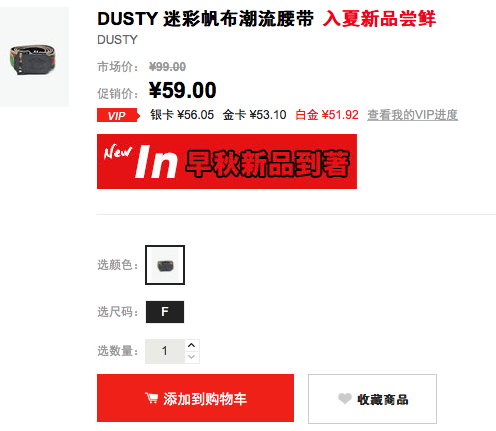Click the 金卡 ¥53.10 price text
The image size is (496, 431).
[254, 115]
